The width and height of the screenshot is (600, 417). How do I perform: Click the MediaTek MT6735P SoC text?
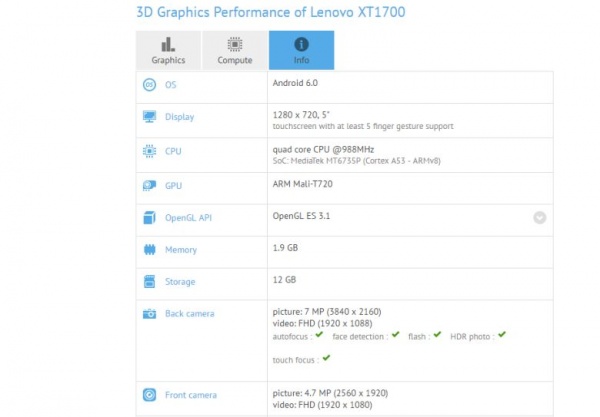coord(336,160)
